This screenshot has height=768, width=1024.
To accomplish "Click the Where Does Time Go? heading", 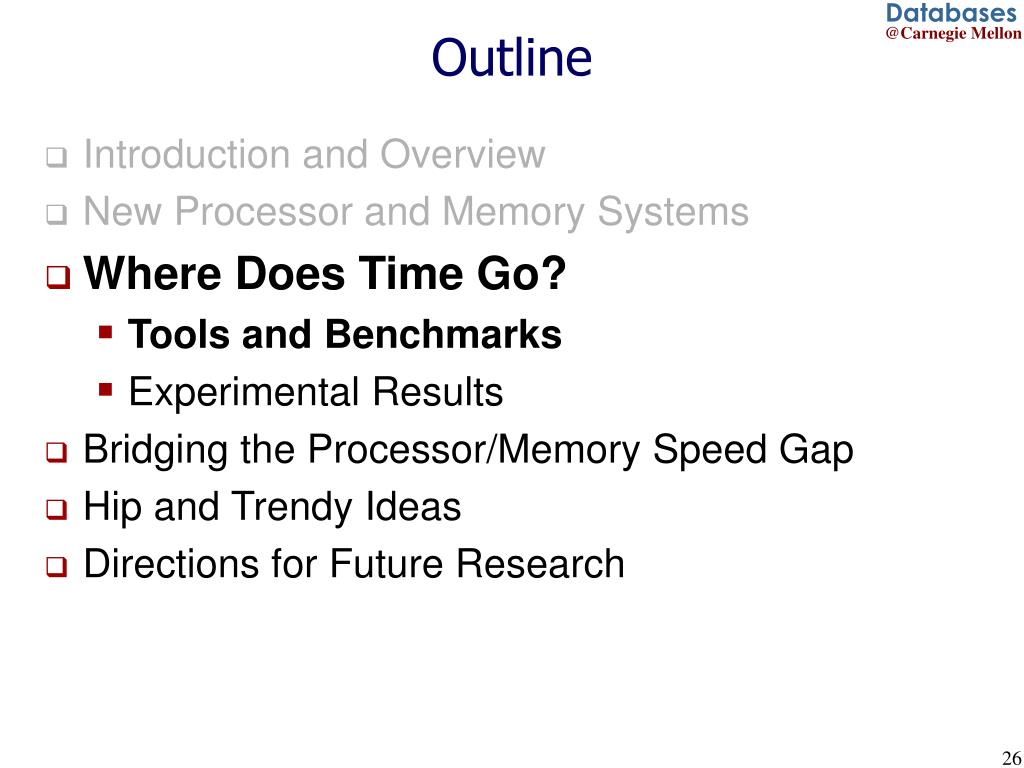I will [325, 272].
